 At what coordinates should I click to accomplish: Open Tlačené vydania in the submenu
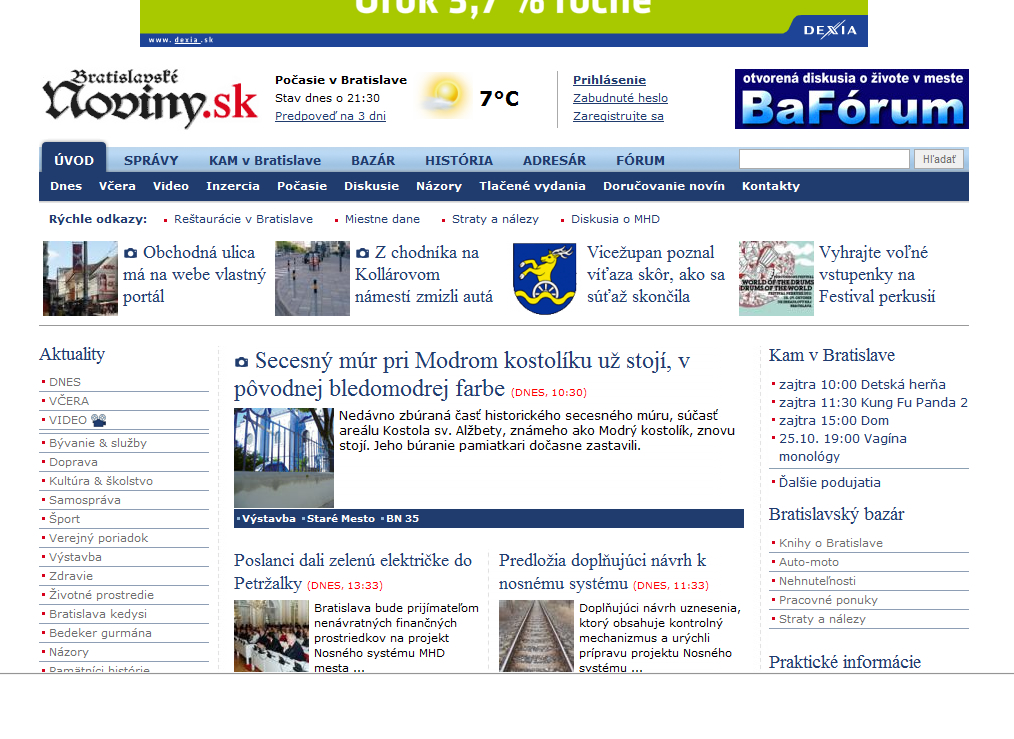pyautogui.click(x=532, y=186)
